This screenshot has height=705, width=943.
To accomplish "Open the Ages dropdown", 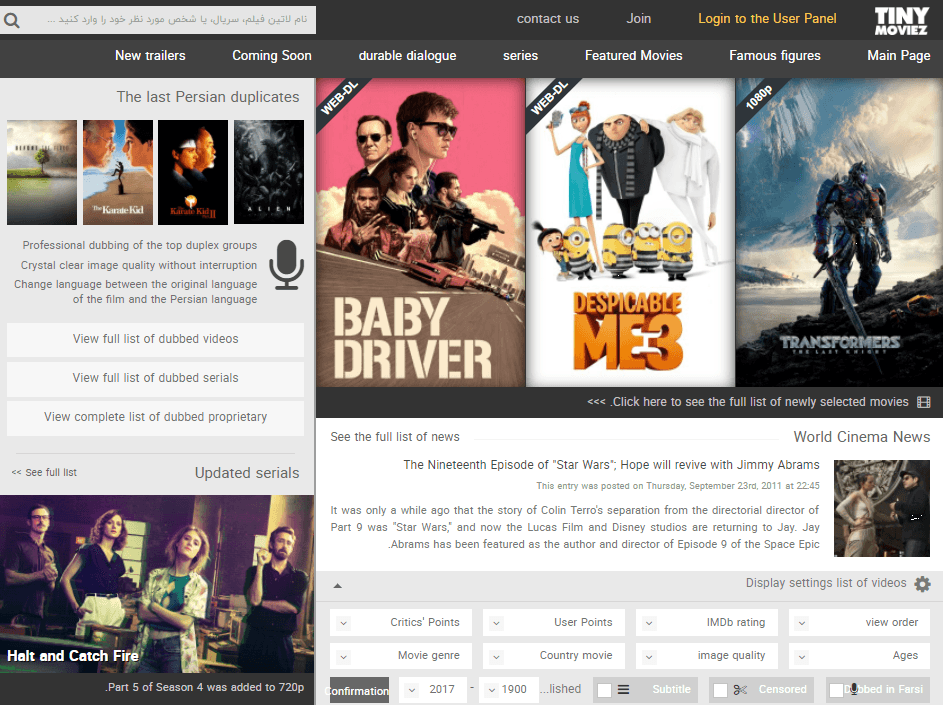I will point(859,656).
